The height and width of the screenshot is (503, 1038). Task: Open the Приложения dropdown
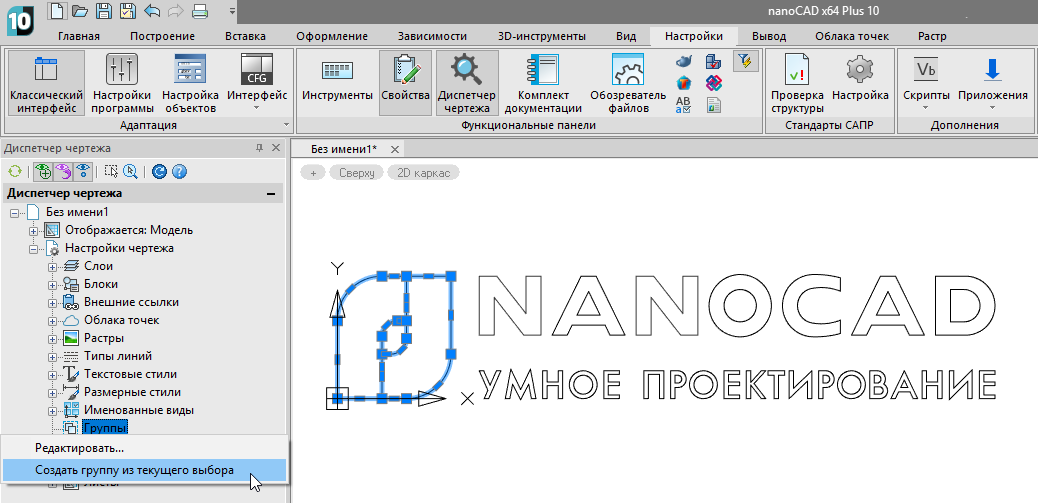[992, 83]
